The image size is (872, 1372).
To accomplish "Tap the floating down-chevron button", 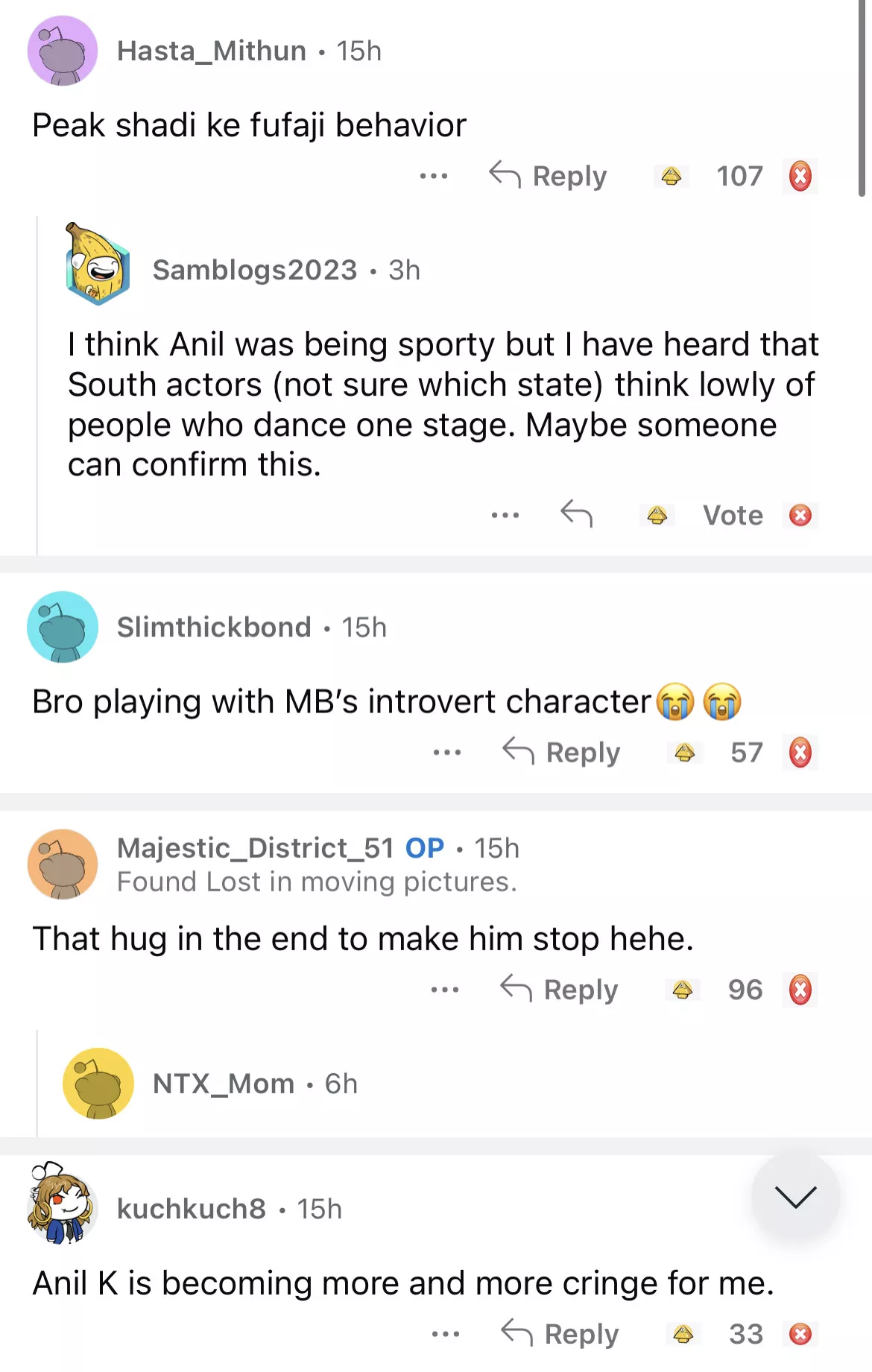I will tap(795, 1197).
